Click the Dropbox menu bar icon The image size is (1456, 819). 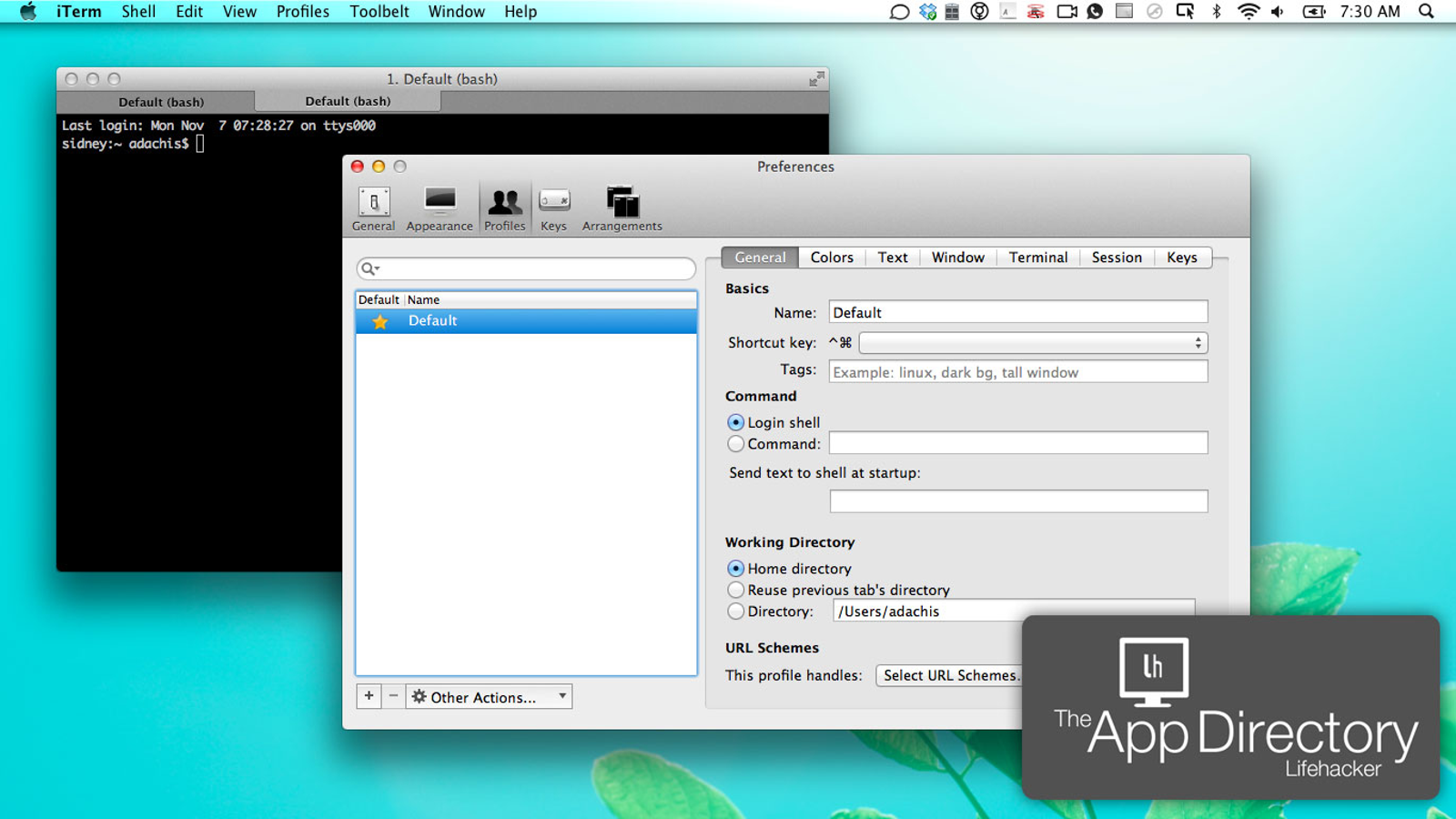tap(927, 12)
